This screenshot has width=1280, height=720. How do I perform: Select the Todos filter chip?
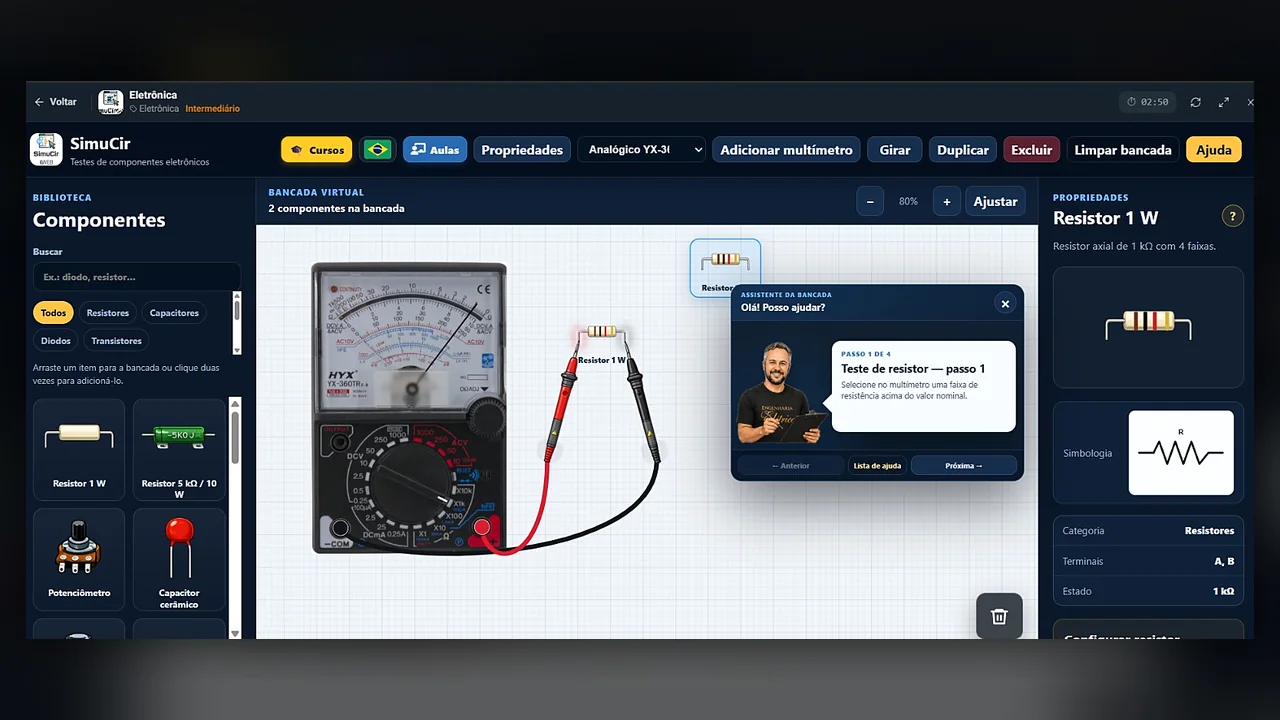click(x=53, y=313)
